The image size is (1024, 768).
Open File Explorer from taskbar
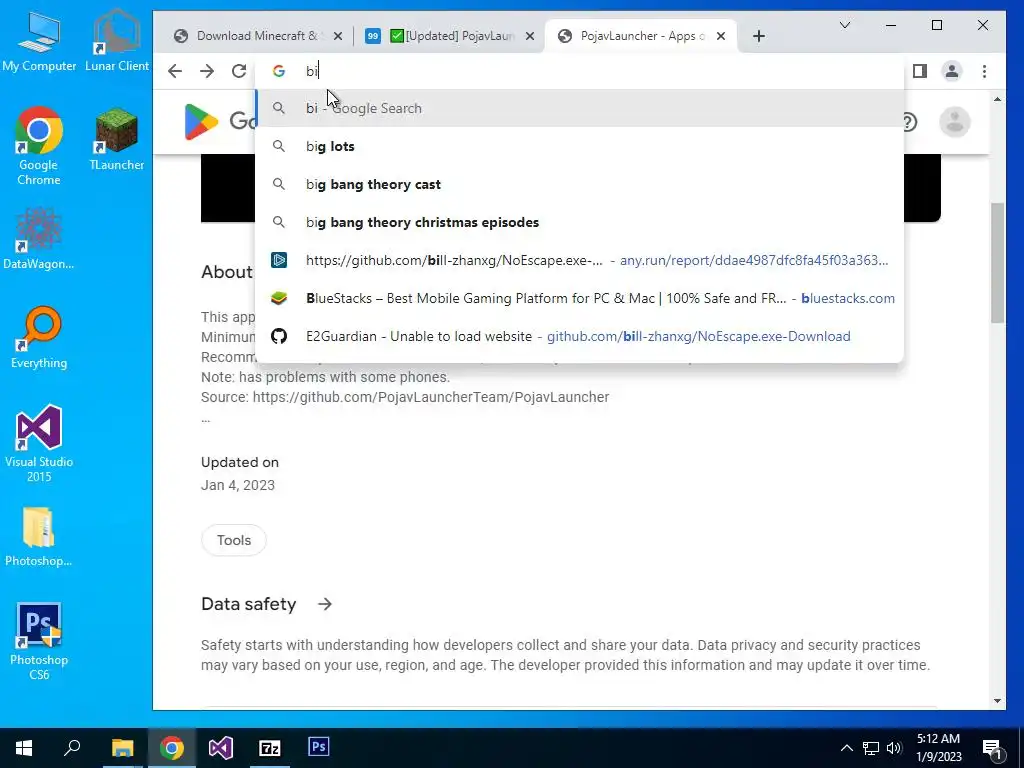coord(122,748)
